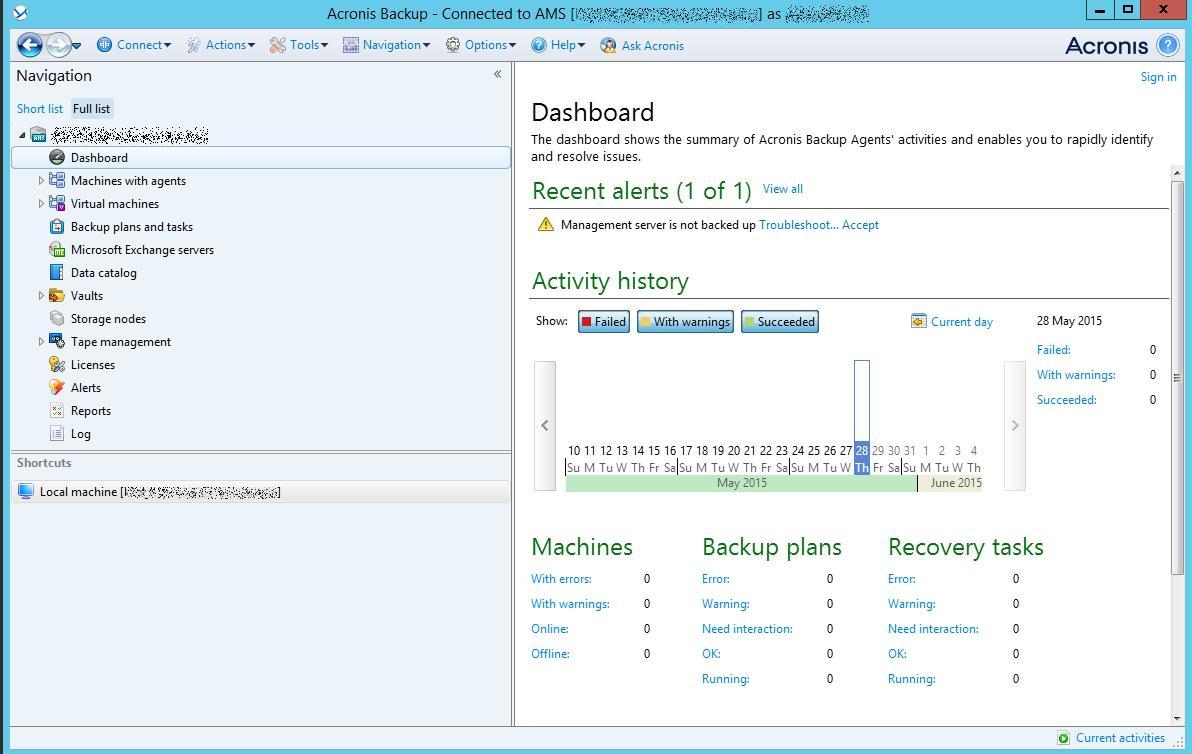Viewport: 1192px width, 754px height.
Task: Open the Actions menu
Action: [x=220, y=45]
